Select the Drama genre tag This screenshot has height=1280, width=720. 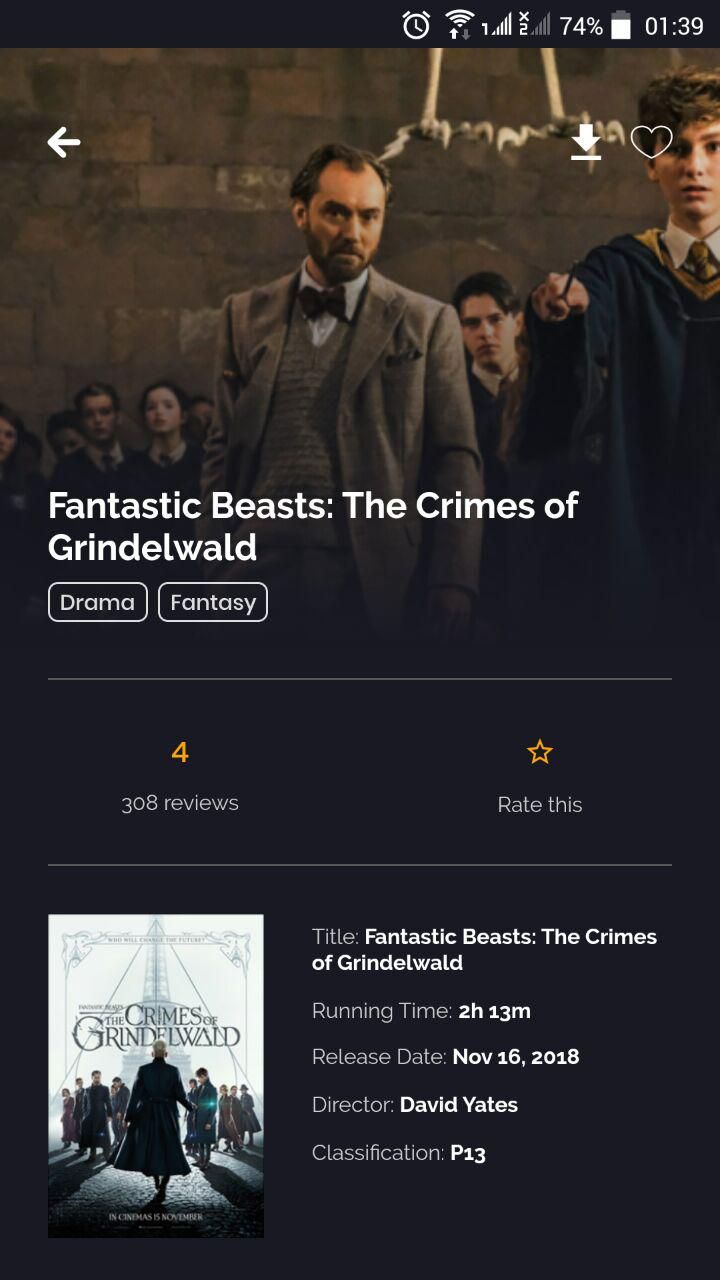pos(98,602)
